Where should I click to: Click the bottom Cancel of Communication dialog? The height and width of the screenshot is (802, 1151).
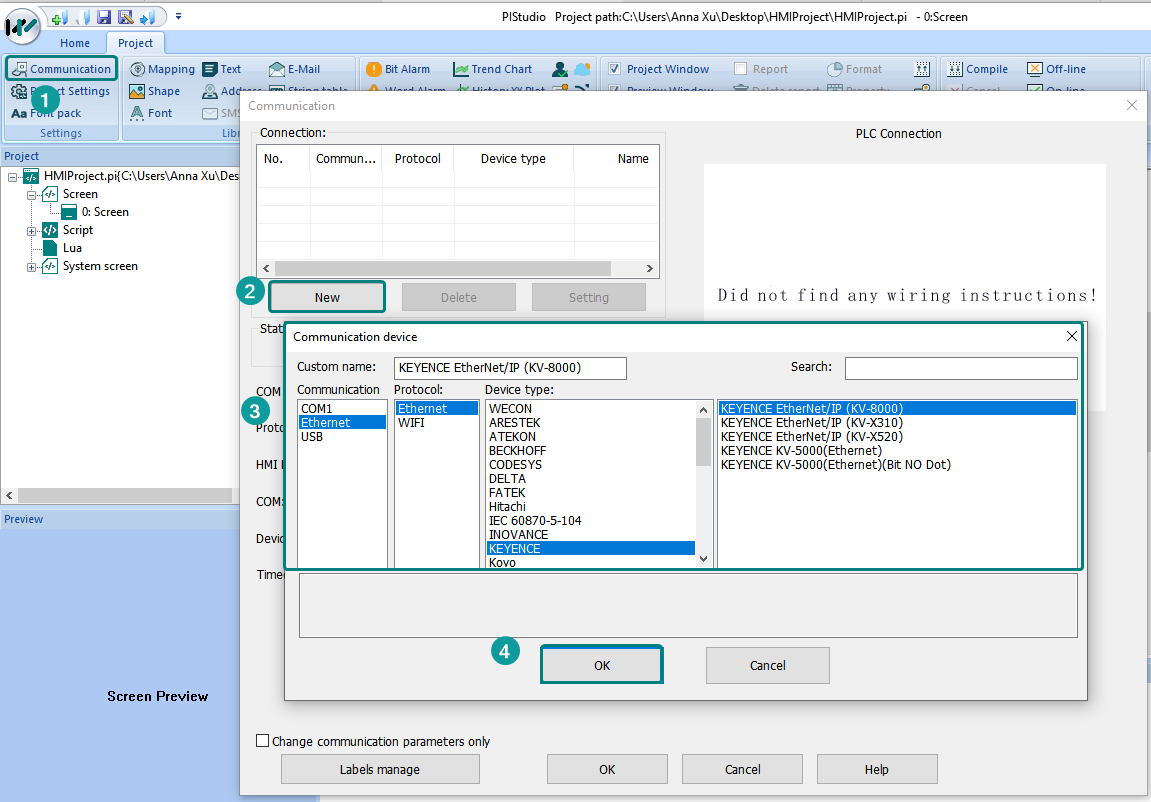tap(743, 769)
